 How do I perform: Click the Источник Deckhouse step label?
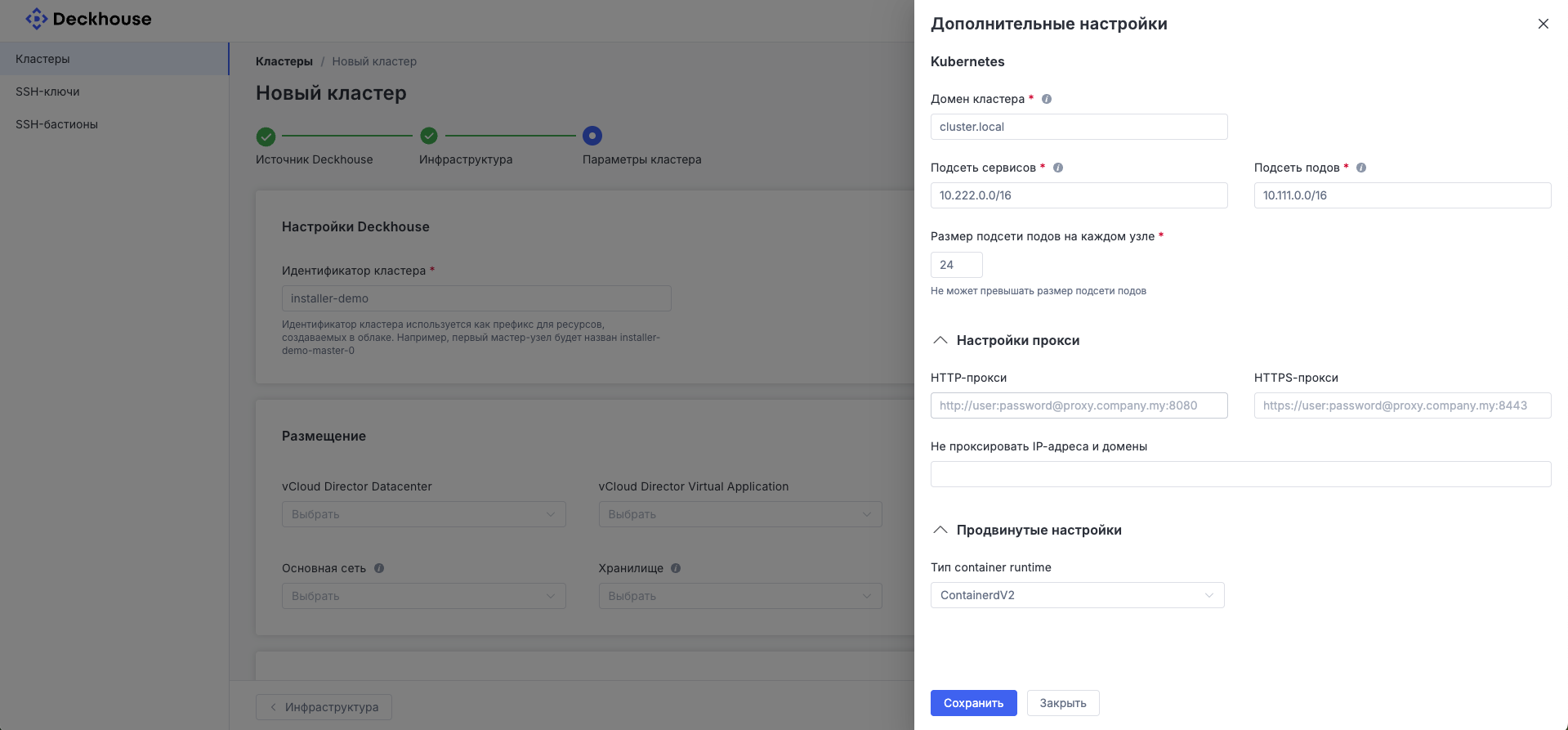[314, 159]
